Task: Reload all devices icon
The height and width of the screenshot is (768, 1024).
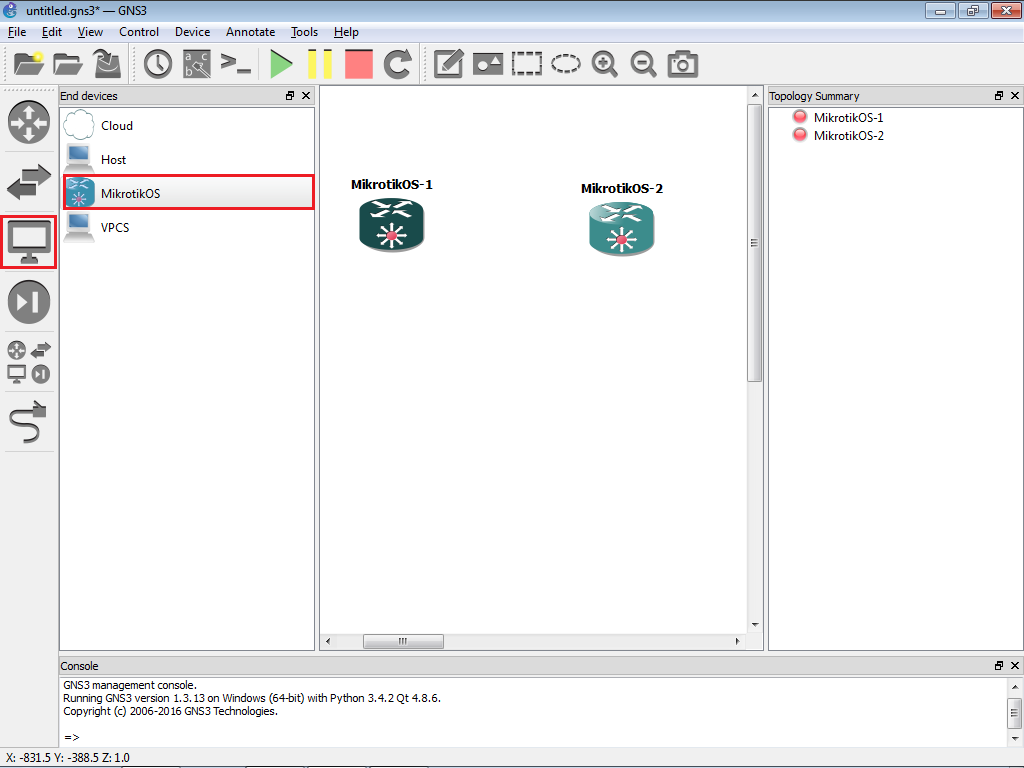Action: (397, 64)
